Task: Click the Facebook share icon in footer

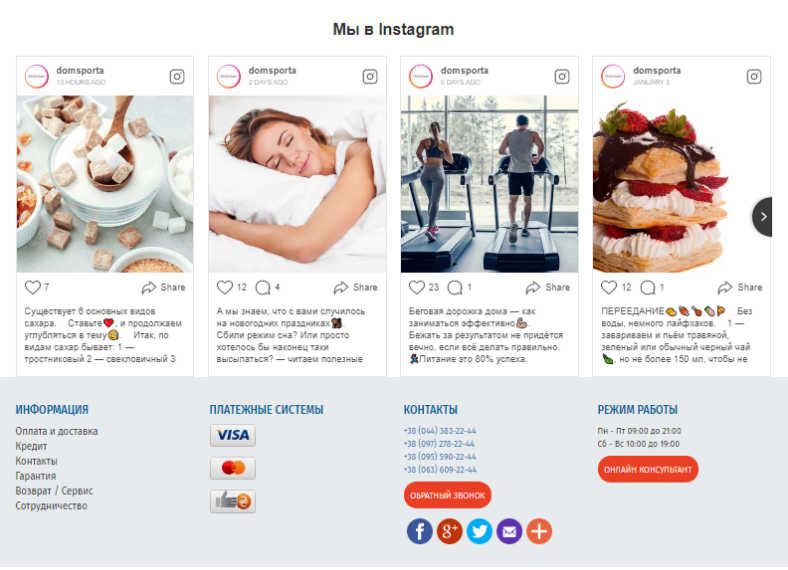Action: [x=420, y=531]
